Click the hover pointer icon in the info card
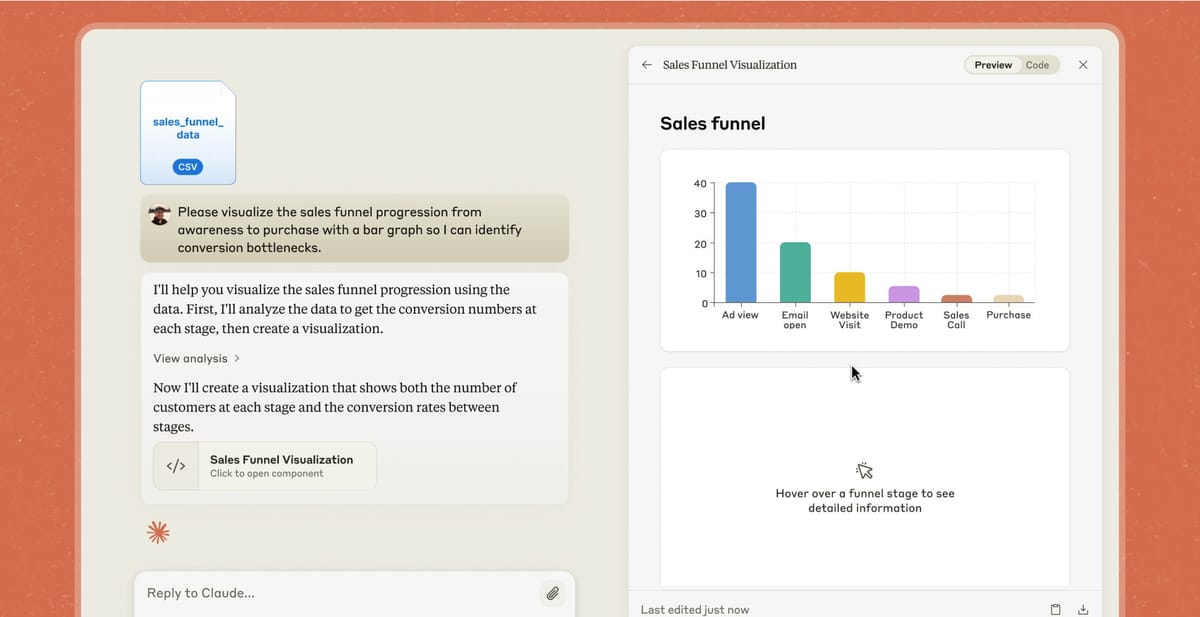Image resolution: width=1200 pixels, height=617 pixels. click(x=864, y=470)
